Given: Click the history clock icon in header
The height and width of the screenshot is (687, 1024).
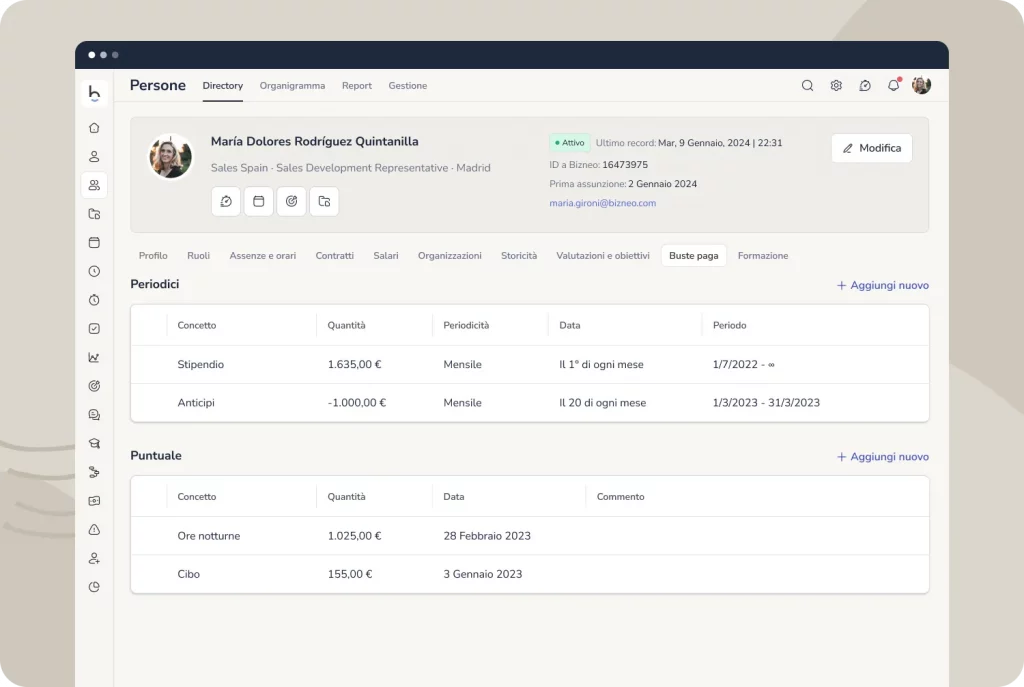Looking at the screenshot, I should [865, 86].
